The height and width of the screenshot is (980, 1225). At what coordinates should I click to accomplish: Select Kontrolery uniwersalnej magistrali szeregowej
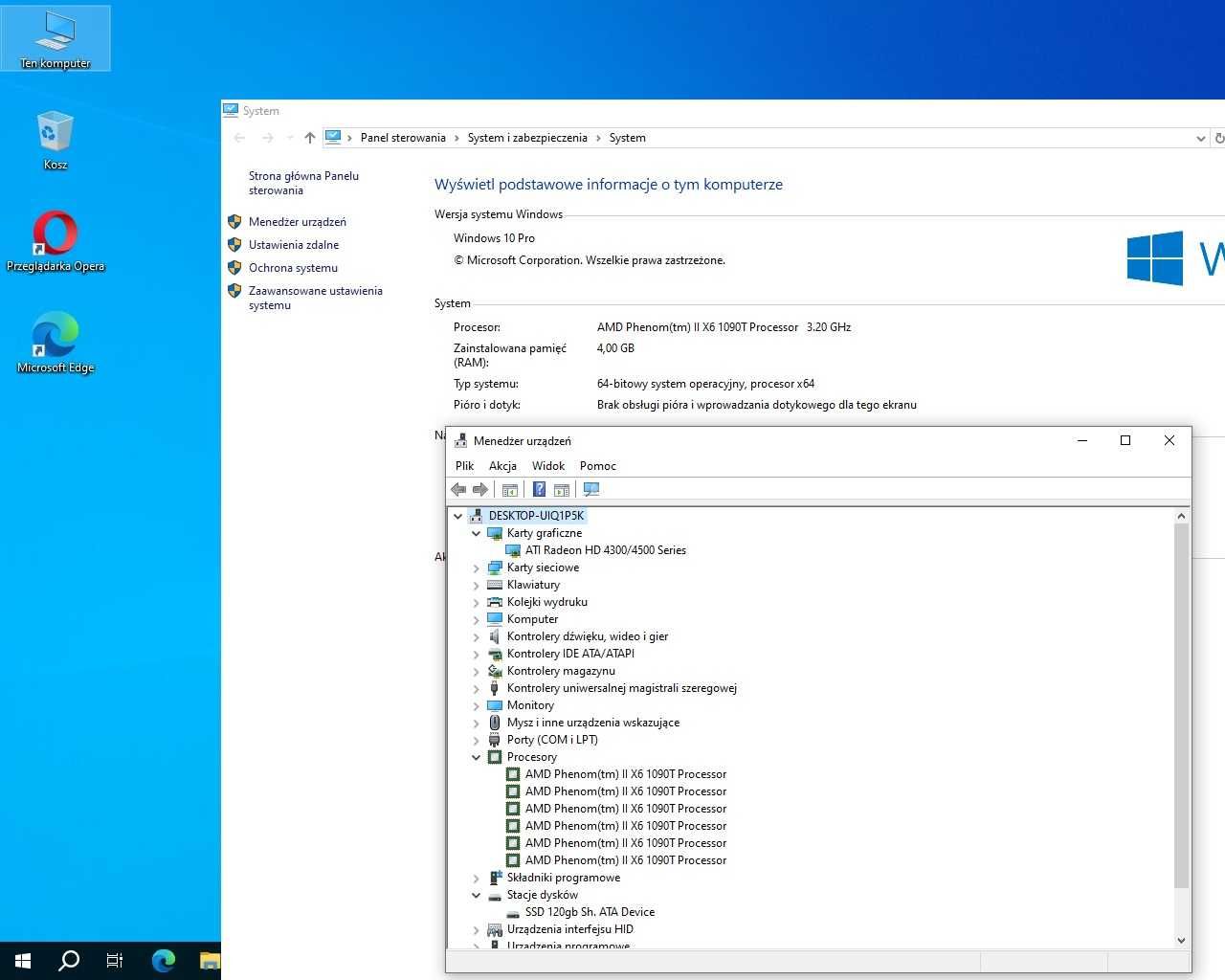coord(621,688)
